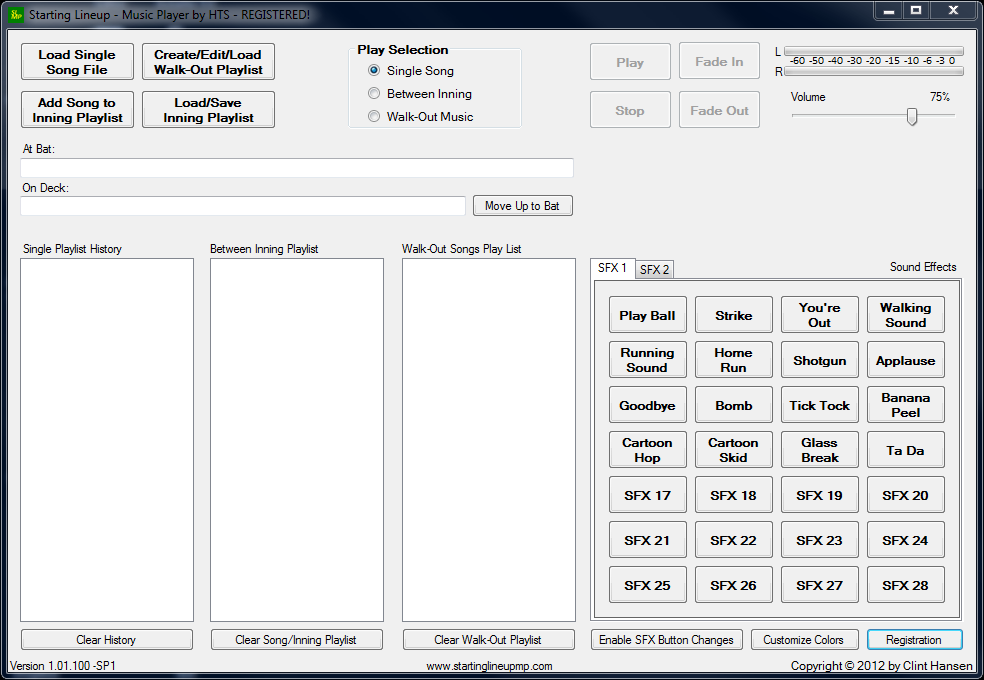
Task: Click the SFX 19 button
Action: pyautogui.click(x=820, y=495)
